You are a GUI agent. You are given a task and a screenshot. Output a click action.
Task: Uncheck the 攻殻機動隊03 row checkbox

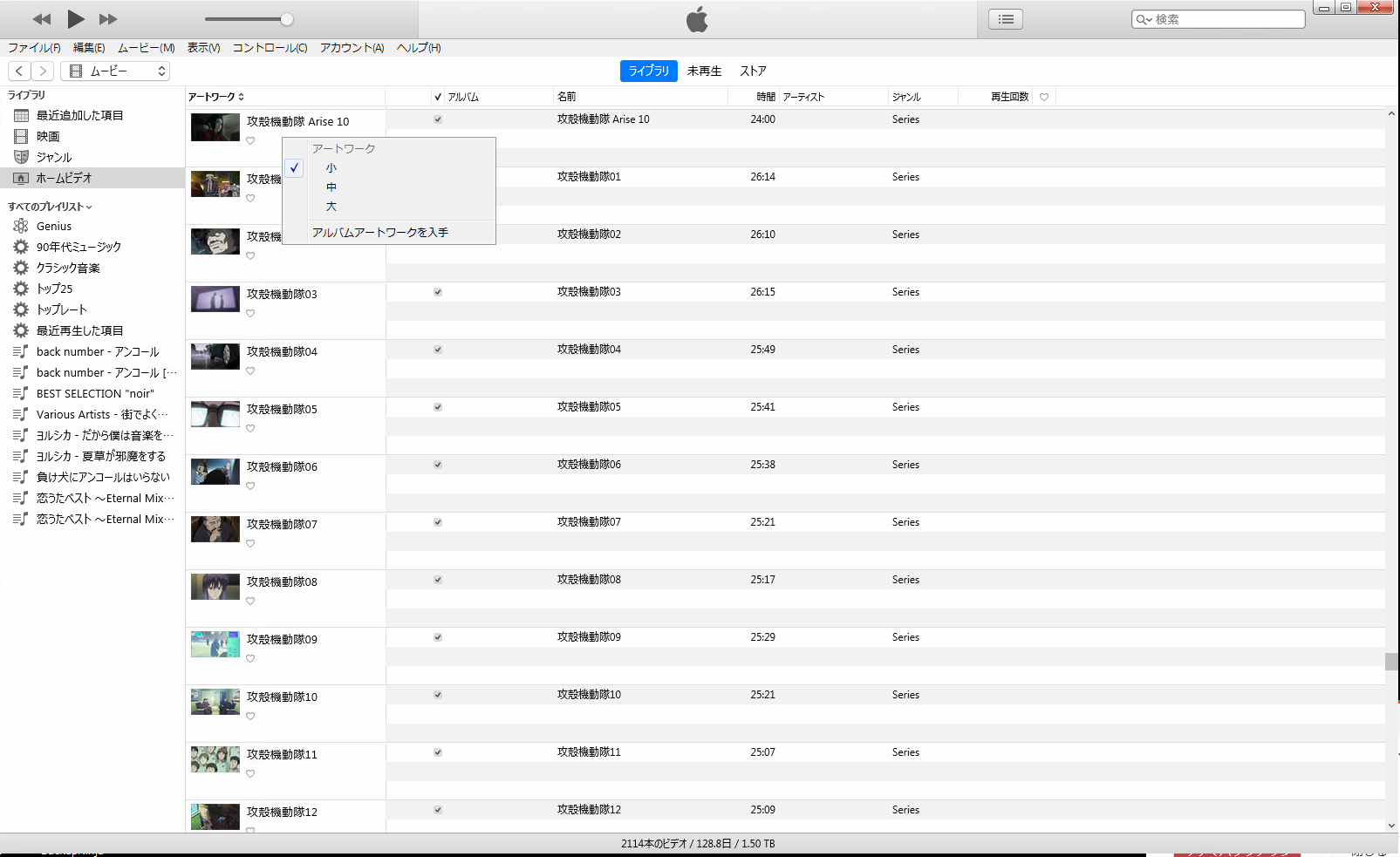438,292
